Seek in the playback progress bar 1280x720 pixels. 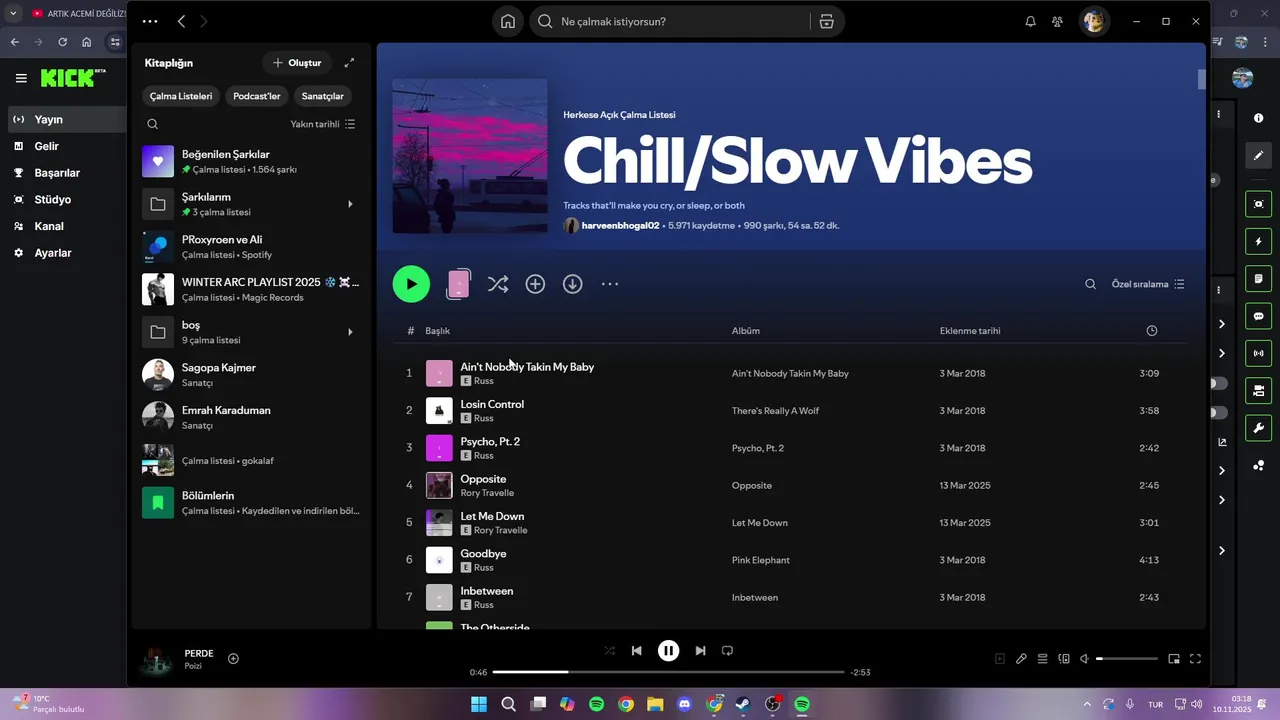pos(668,672)
